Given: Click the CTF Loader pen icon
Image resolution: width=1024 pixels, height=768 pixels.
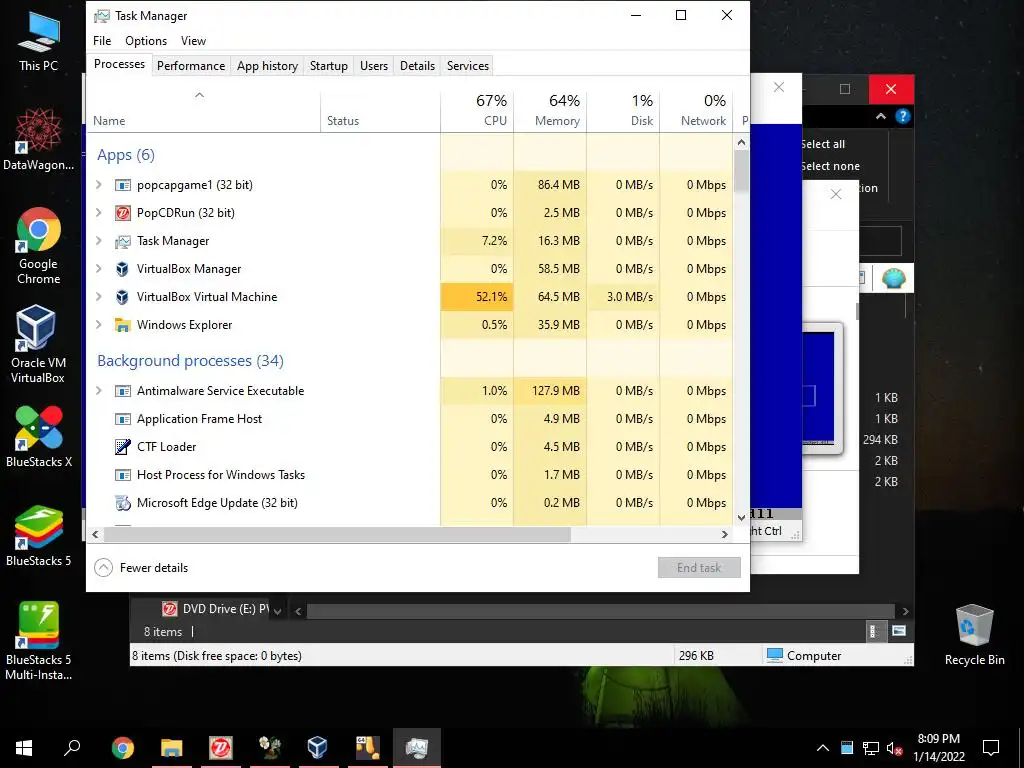Looking at the screenshot, I should coord(122,447).
